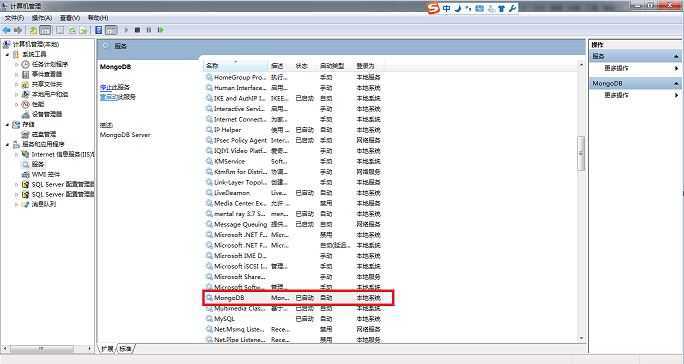684x364 pixels.
Task: Select the KMService service row
Action: [x=294, y=161]
